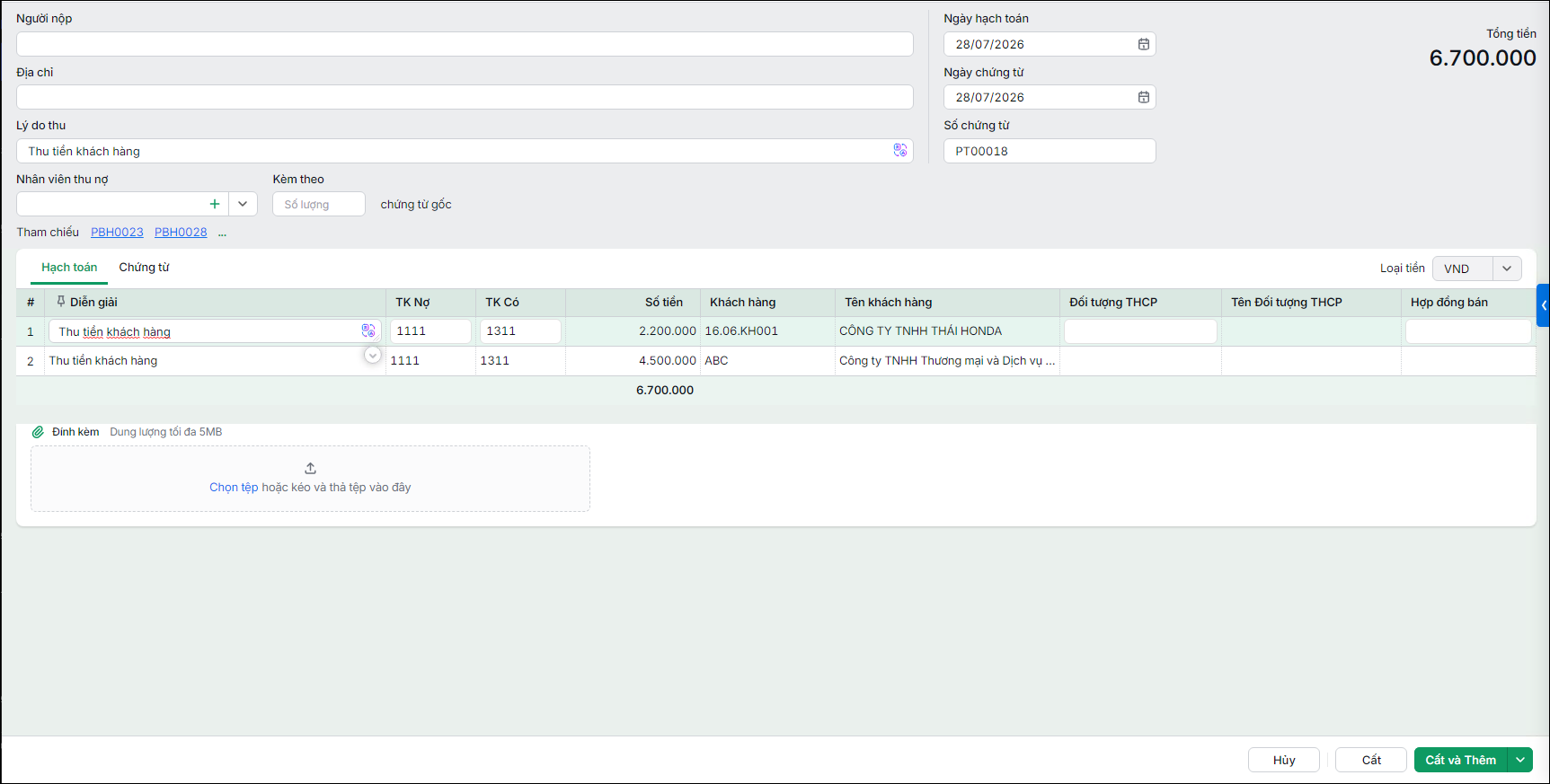Focus the Người nộp field

465,44
